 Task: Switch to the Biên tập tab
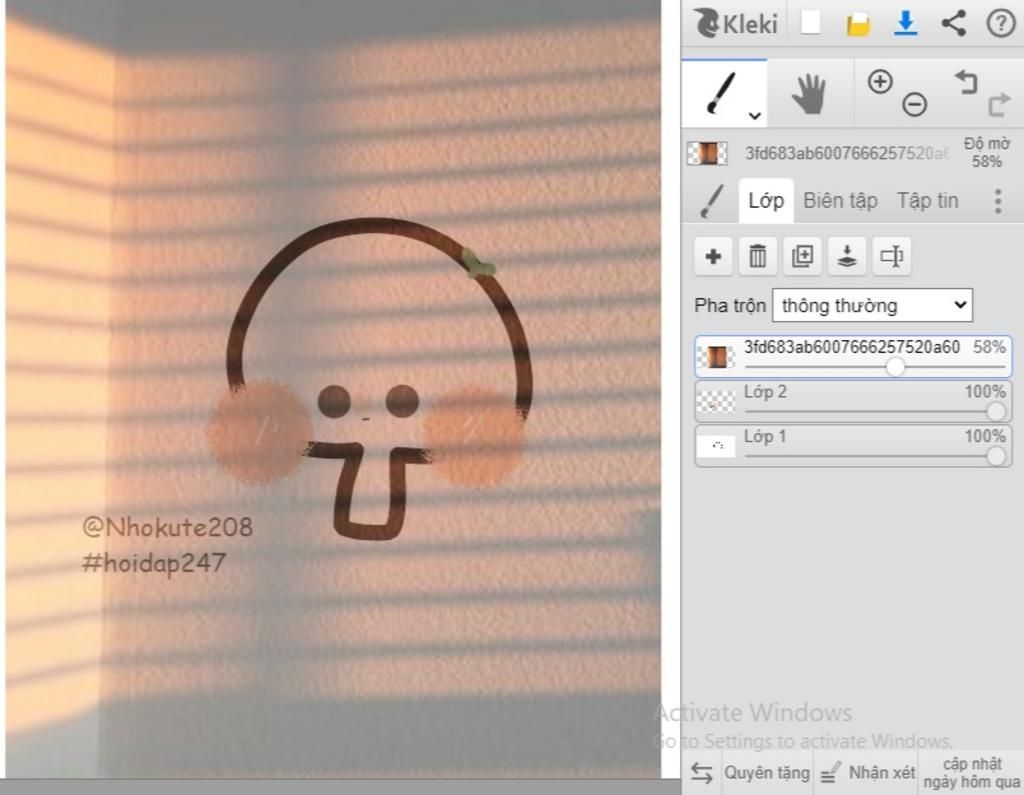click(840, 201)
